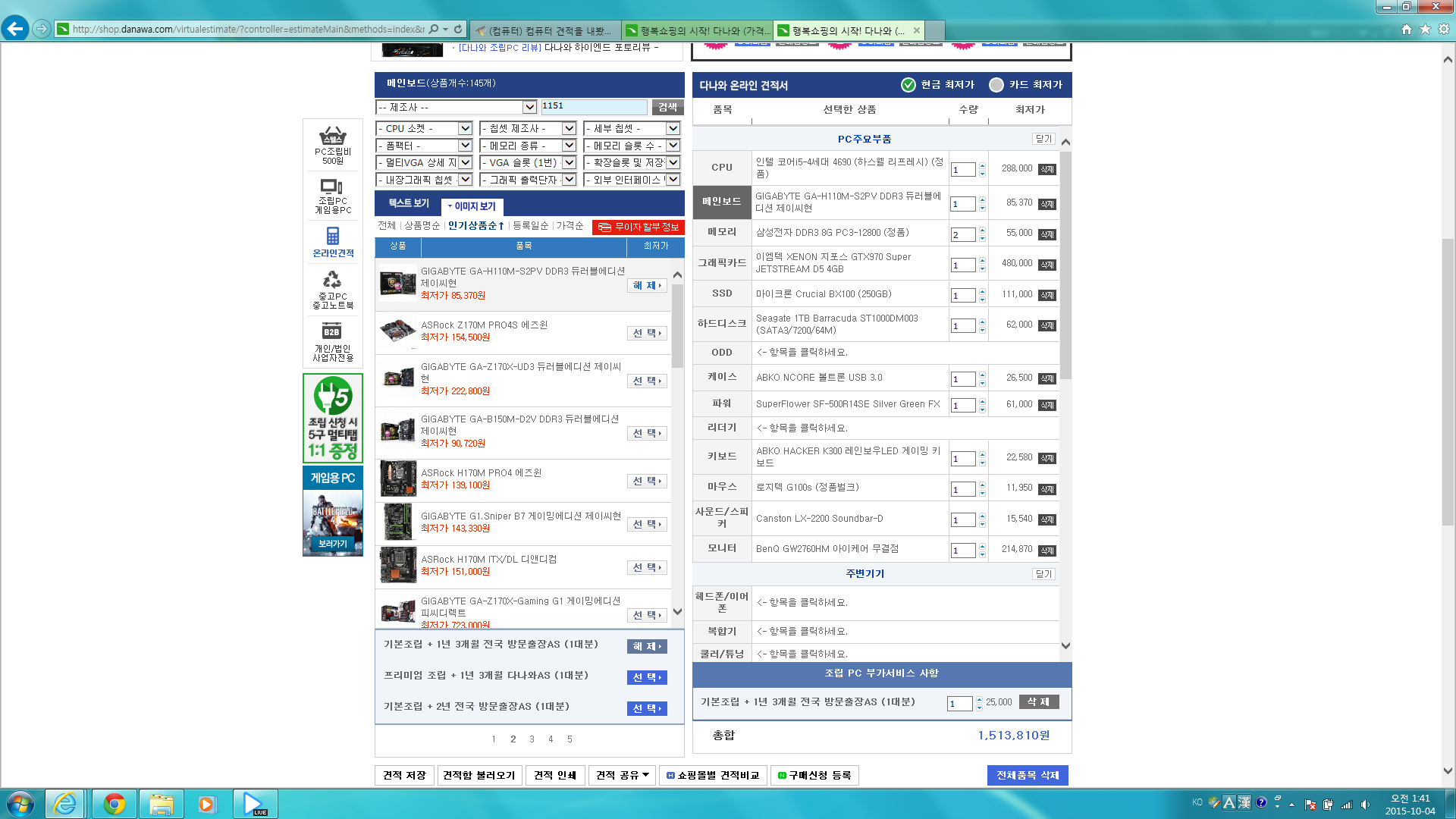Click the ASRock Z170M PRO4S product thumbnail
Image resolution: width=1456 pixels, height=819 pixels.
tap(398, 331)
